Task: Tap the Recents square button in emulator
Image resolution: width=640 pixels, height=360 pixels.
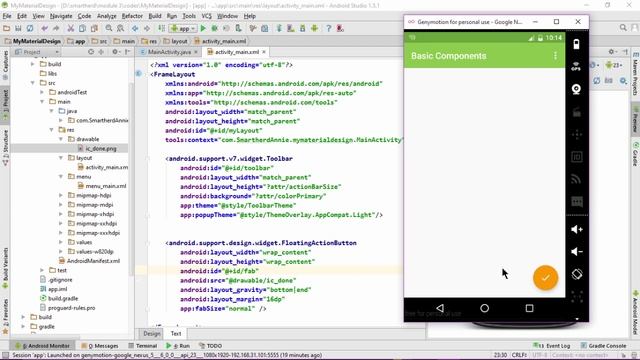Action: (529, 308)
